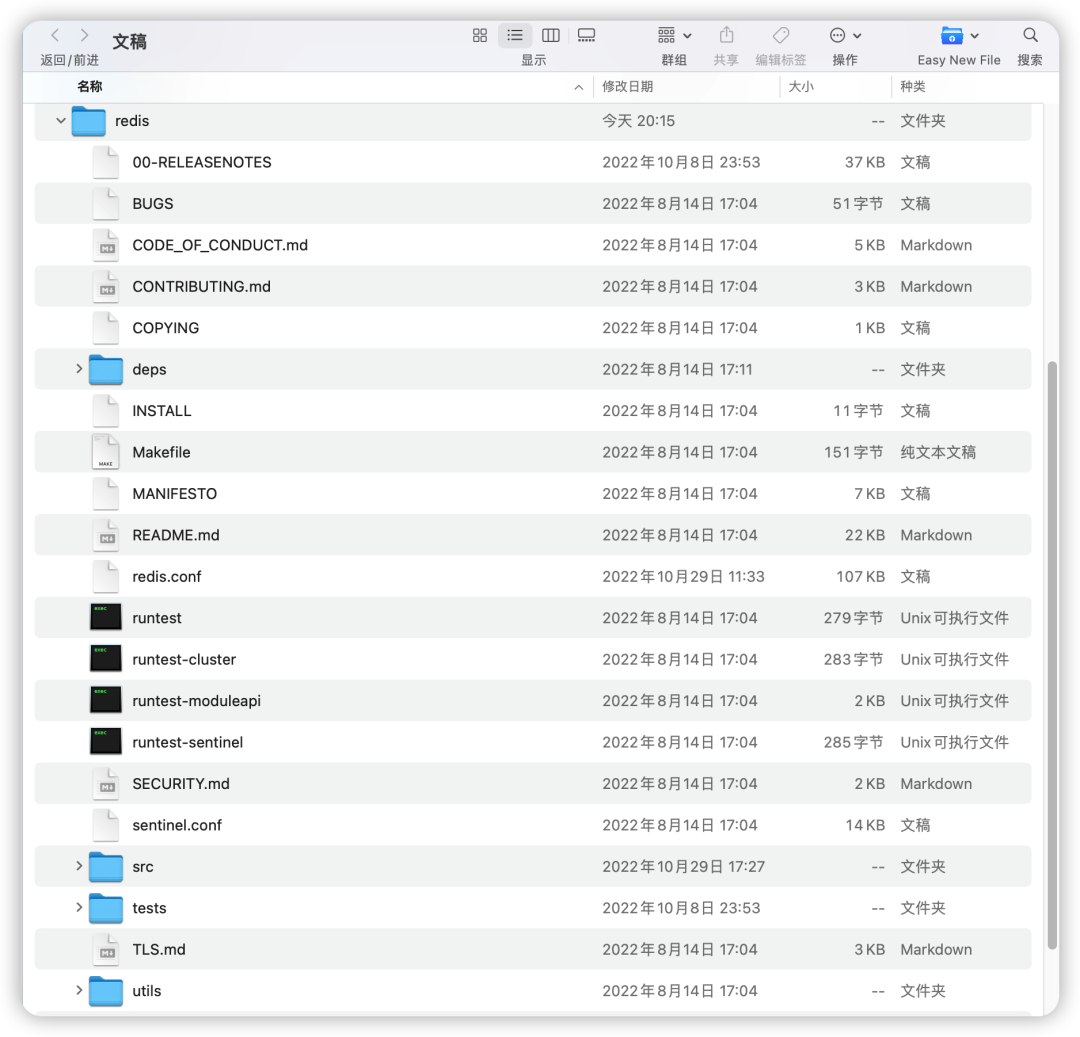This screenshot has height=1037, width=1080.
Task: Open the search magnifier
Action: (x=1030, y=35)
